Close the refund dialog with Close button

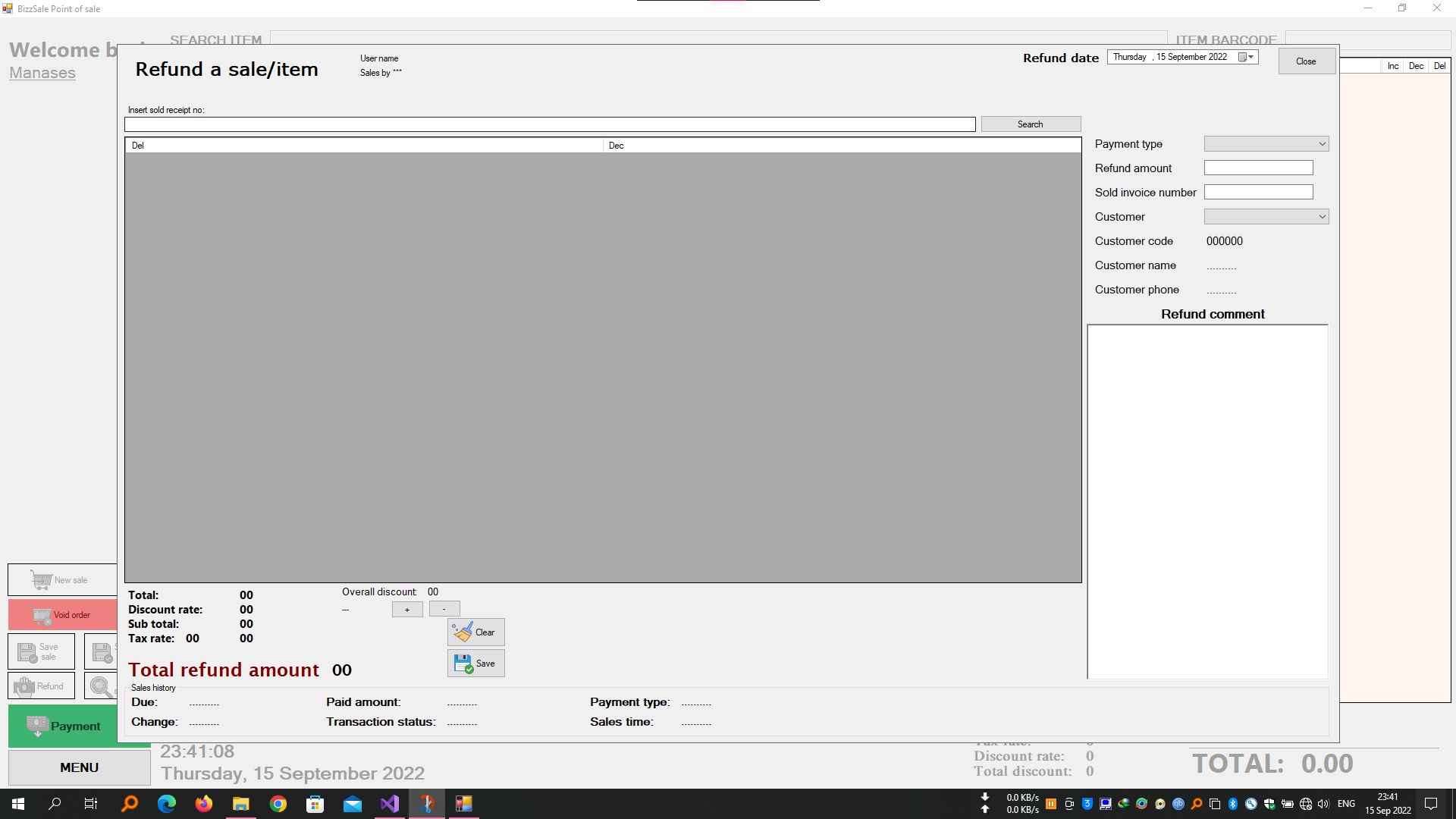tap(1306, 61)
